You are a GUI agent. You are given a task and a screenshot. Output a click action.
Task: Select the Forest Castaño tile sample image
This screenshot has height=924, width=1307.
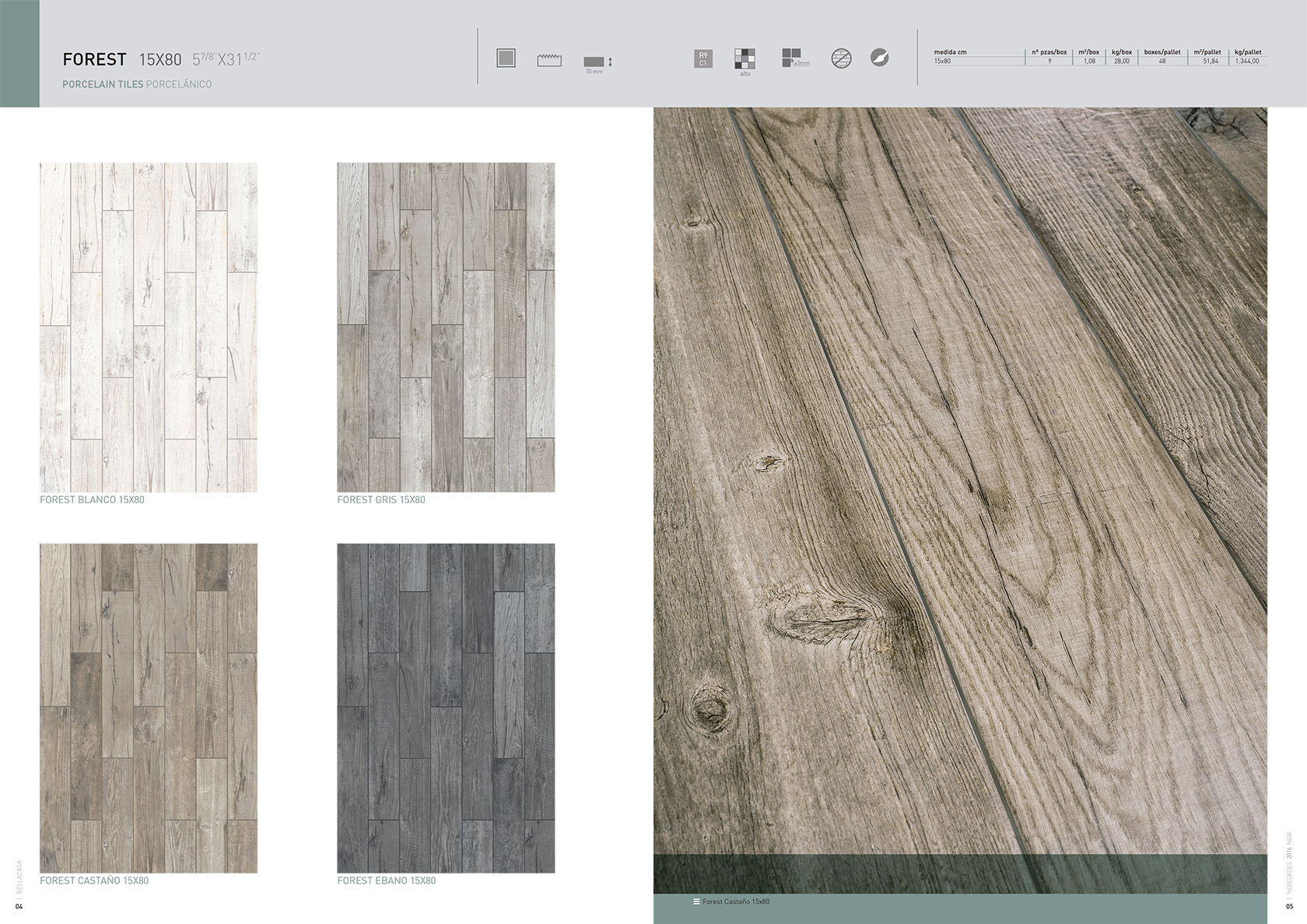[x=149, y=708]
